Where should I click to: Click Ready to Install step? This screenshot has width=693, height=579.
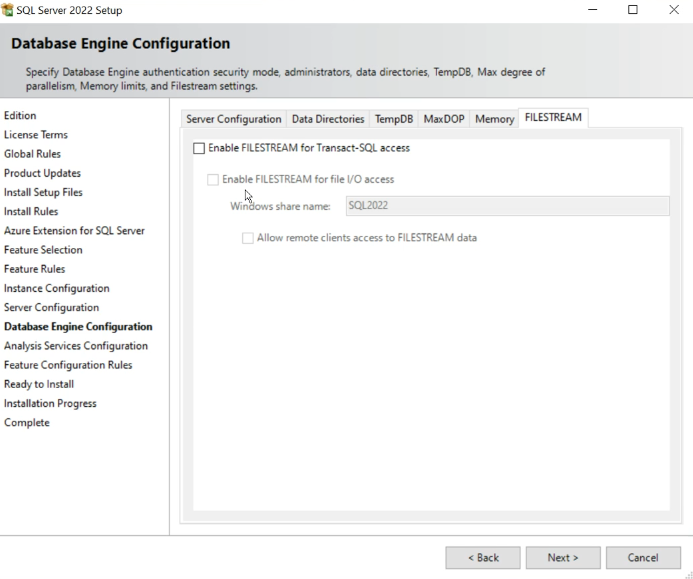39,385
